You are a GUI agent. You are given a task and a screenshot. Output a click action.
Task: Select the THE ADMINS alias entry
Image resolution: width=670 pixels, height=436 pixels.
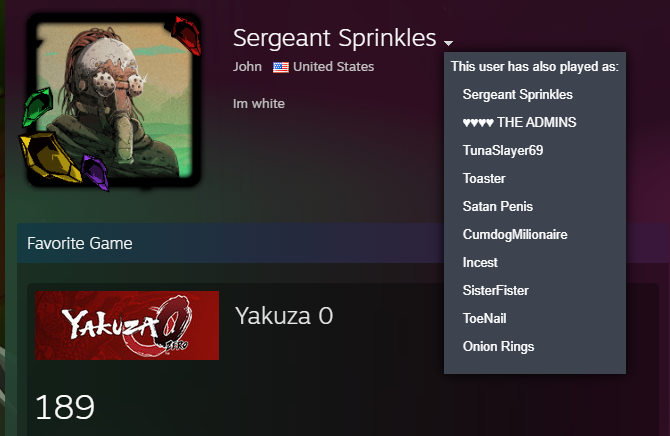[x=519, y=122]
